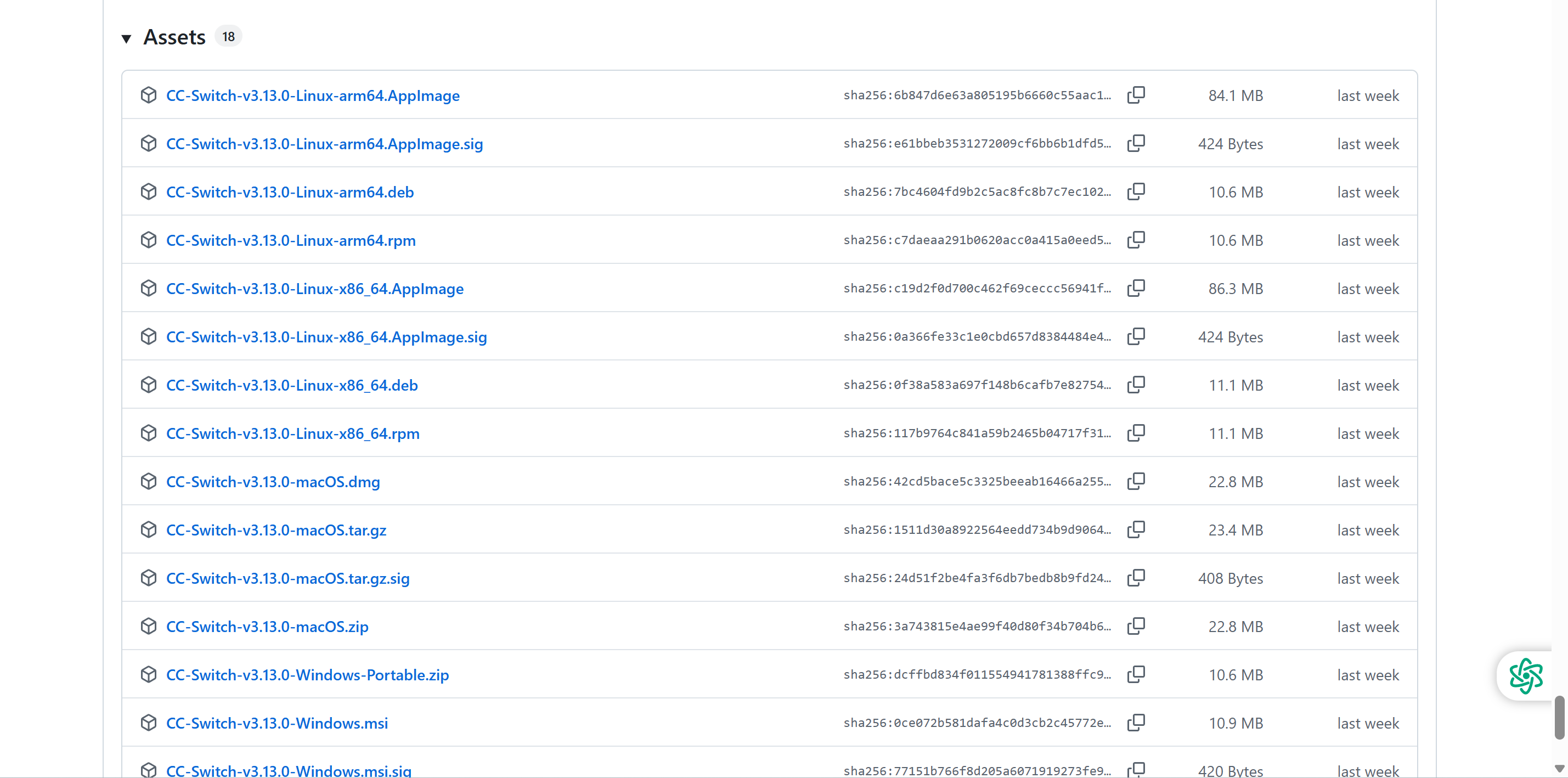Click package icon beside macOS.zip
This screenshot has height=778, width=1568.
point(149,627)
